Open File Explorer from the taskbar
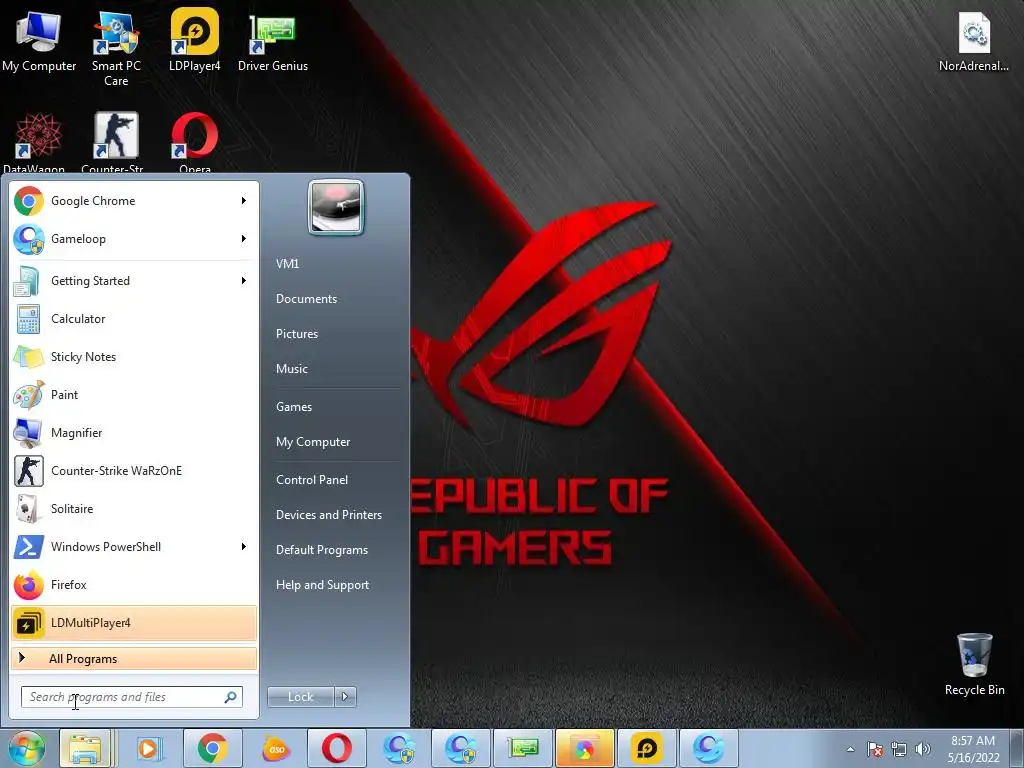Screen dimensions: 1024x768 click(x=86, y=748)
